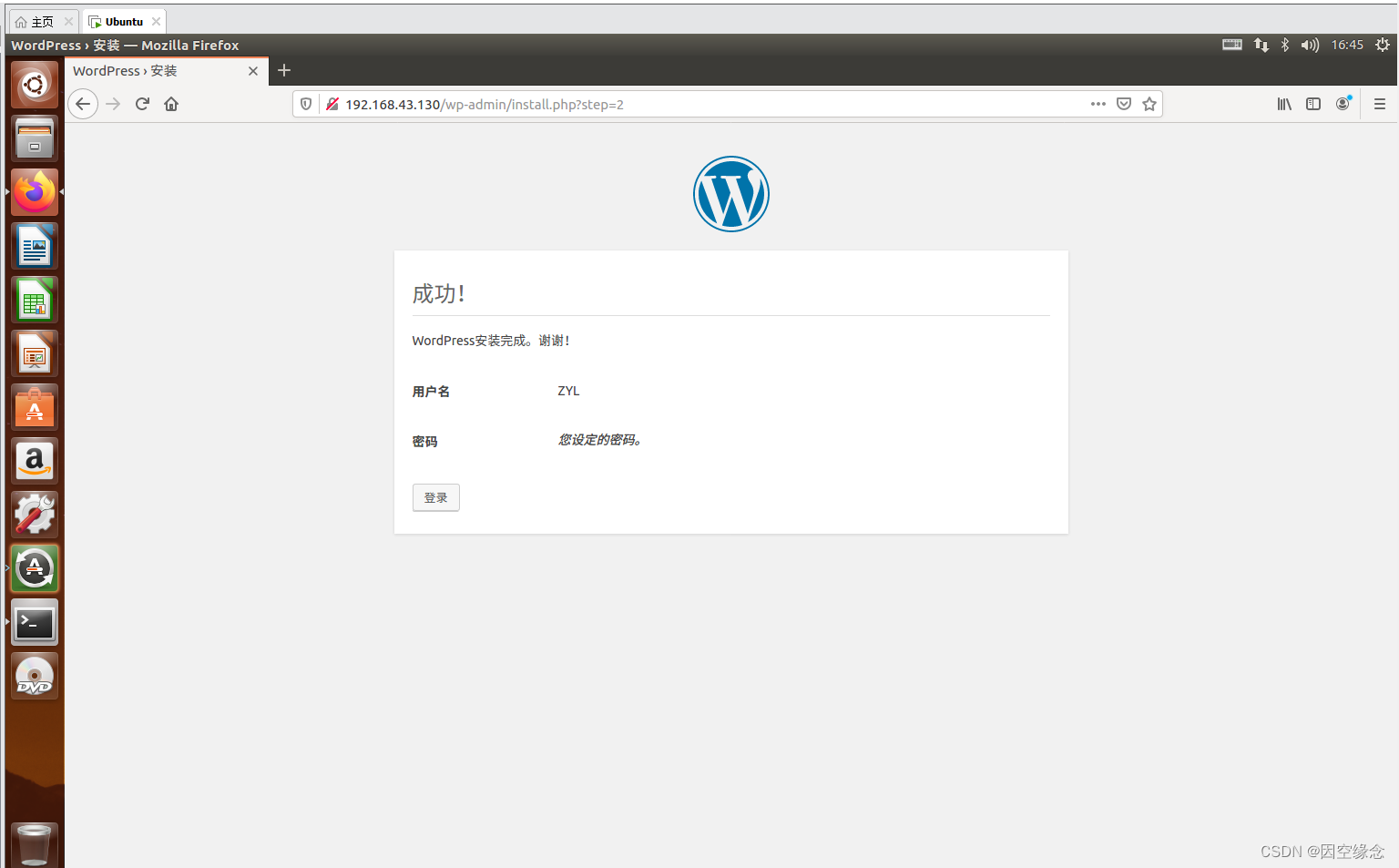Image resolution: width=1399 pixels, height=868 pixels.
Task: Open a new browser tab
Action: coord(283,70)
